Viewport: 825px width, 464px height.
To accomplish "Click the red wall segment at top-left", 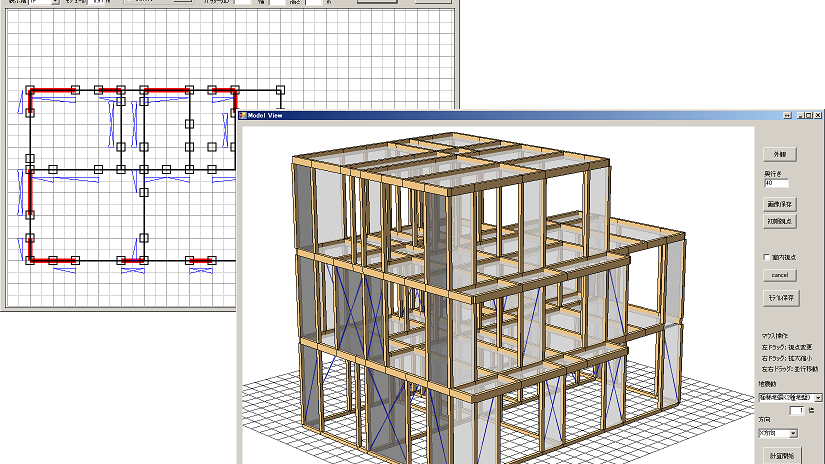I will (53, 90).
